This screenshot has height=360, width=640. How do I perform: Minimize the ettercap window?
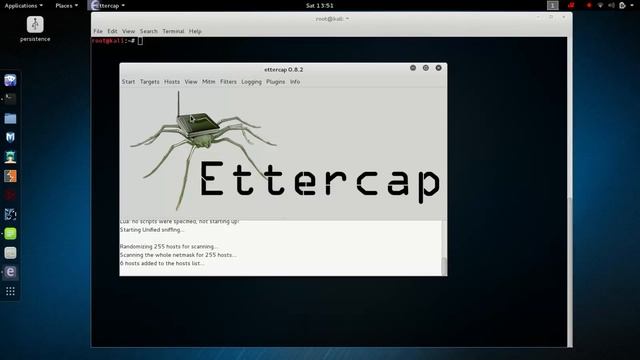[413, 68]
